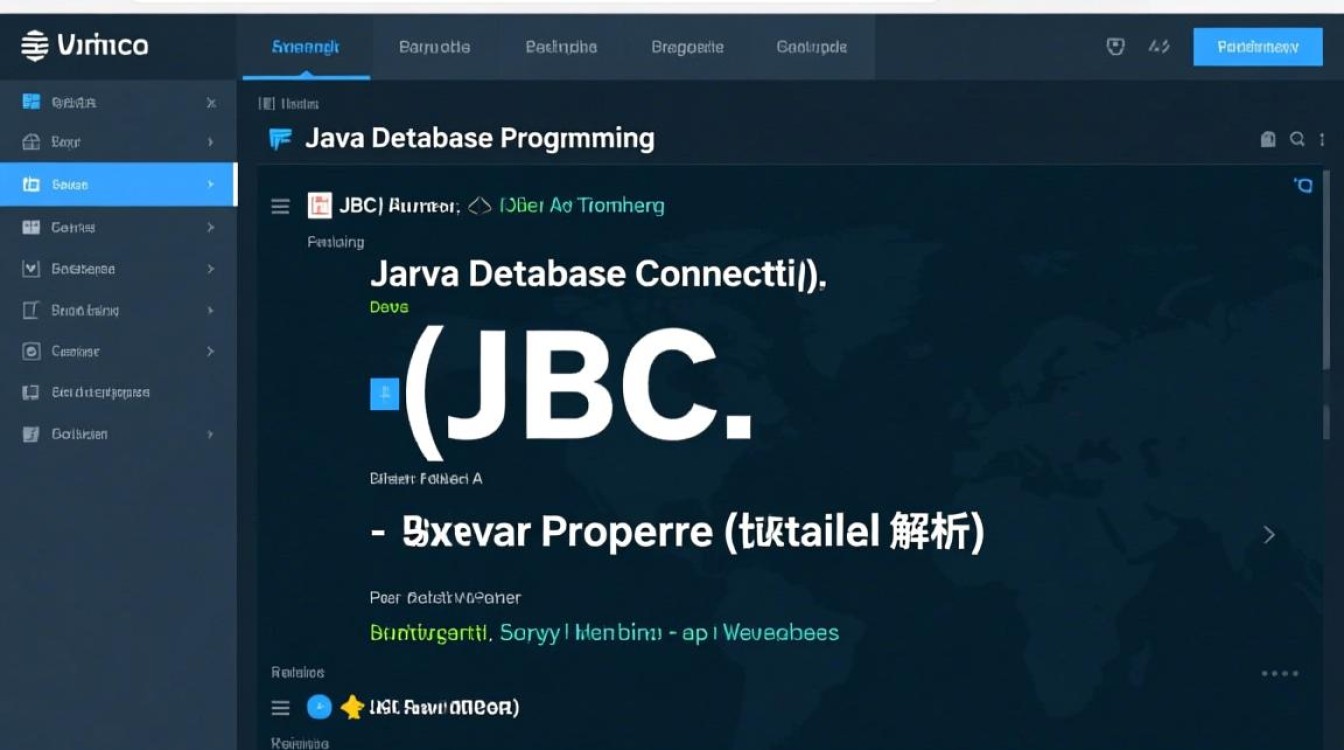Click the red document icon next to JBC heading

click(320, 204)
